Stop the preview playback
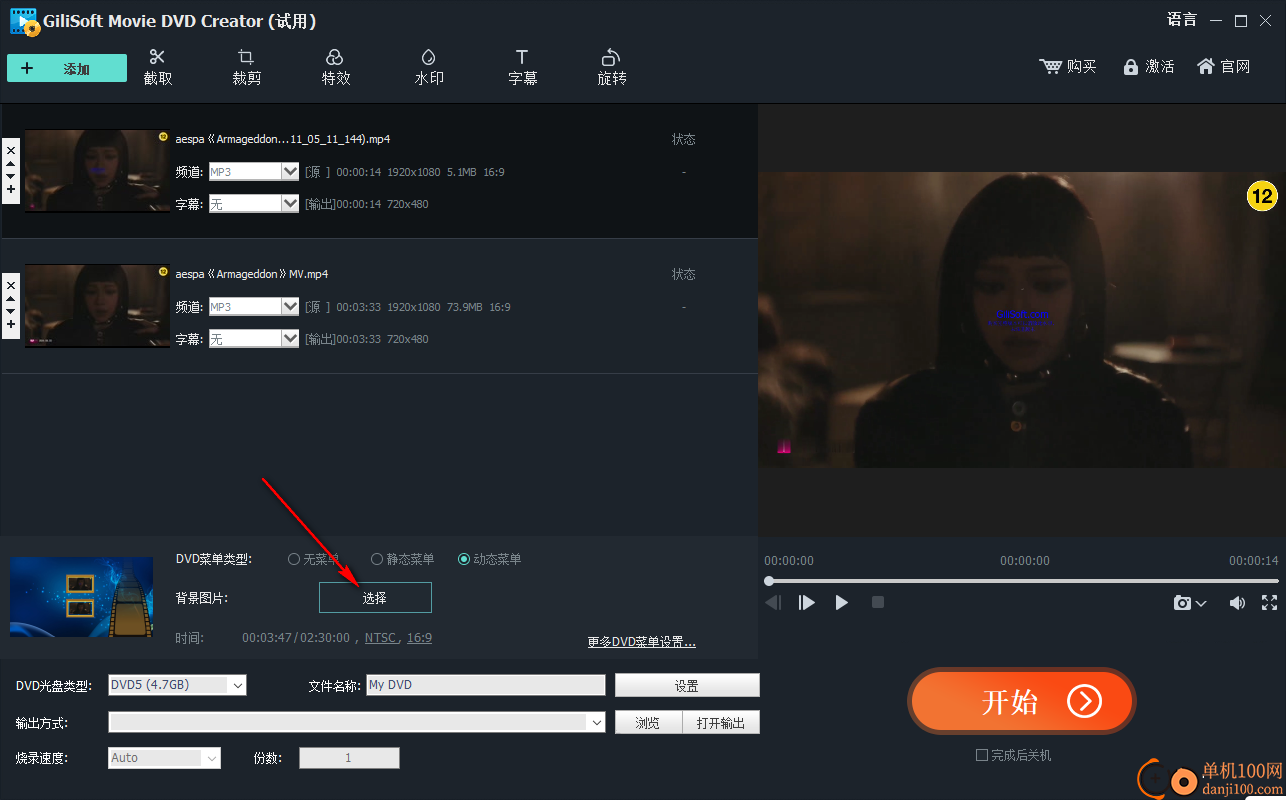 878,602
